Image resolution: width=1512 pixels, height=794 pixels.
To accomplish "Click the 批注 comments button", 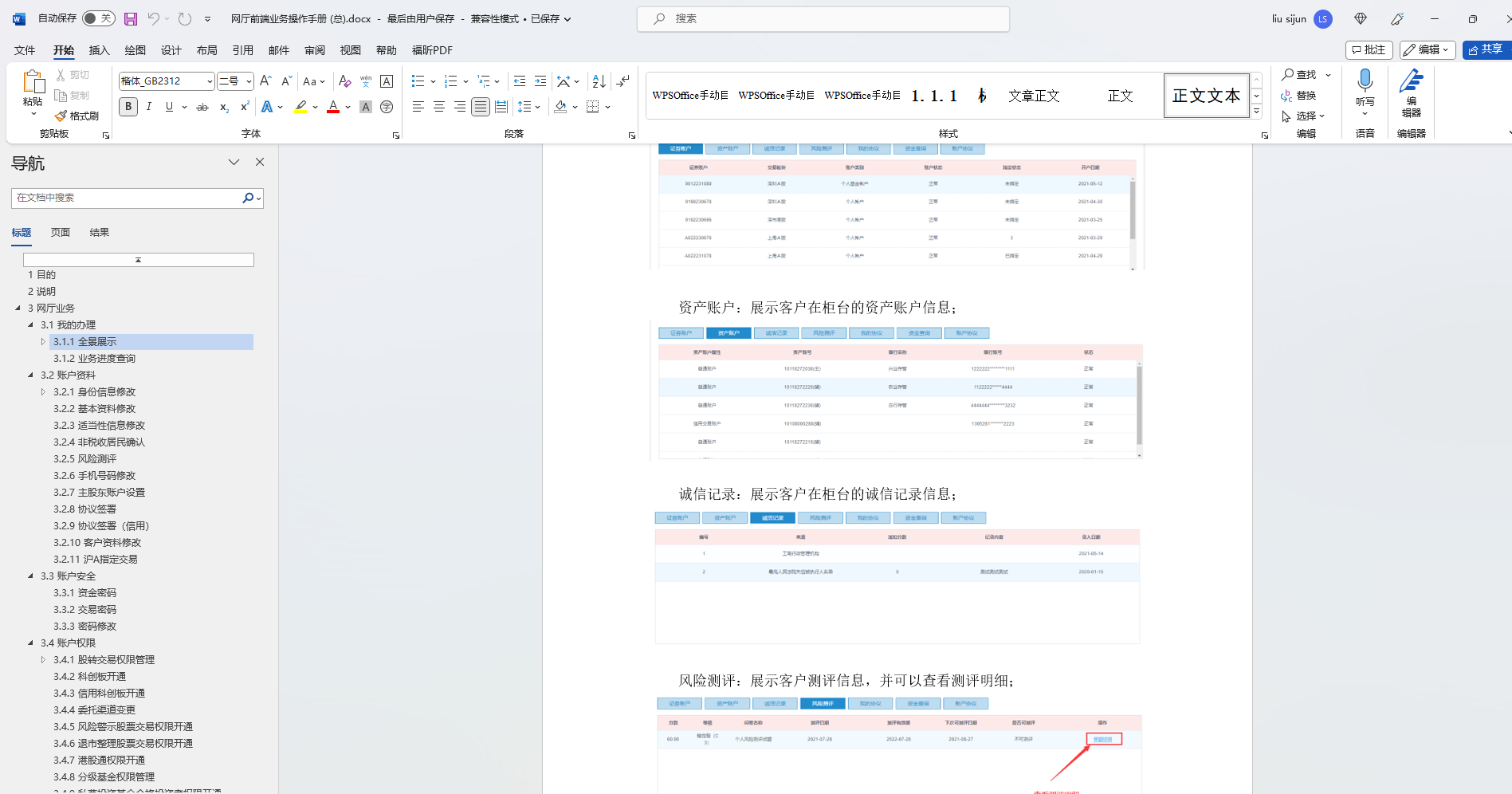I will 1369,49.
